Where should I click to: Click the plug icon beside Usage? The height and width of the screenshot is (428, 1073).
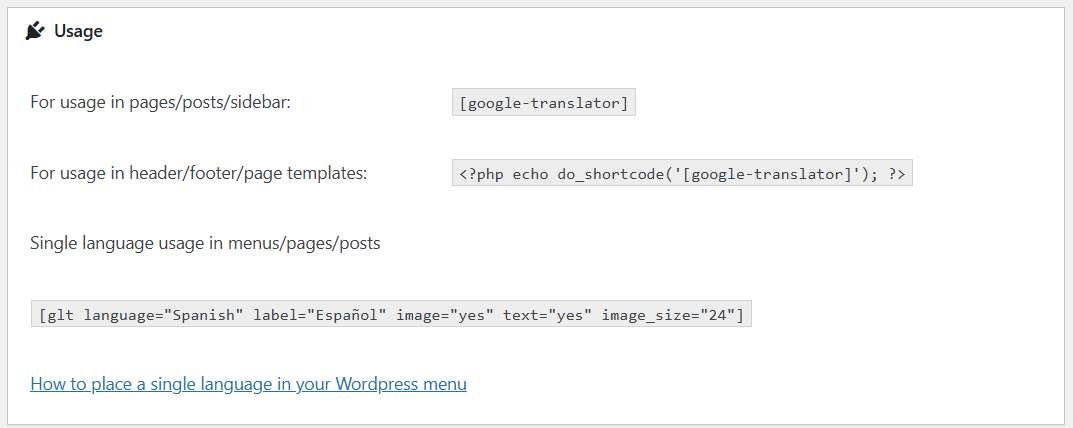tap(35, 31)
